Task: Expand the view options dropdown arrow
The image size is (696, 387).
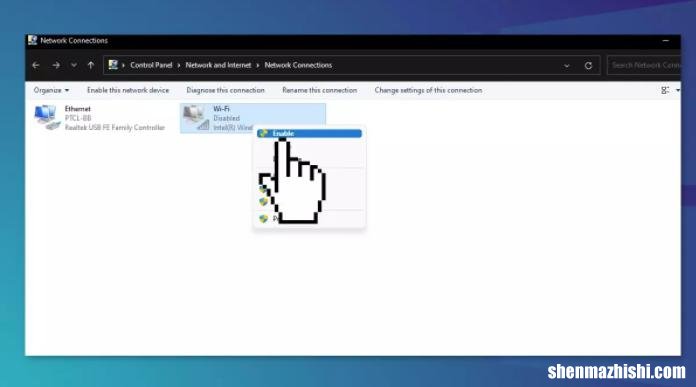Action: (677, 90)
